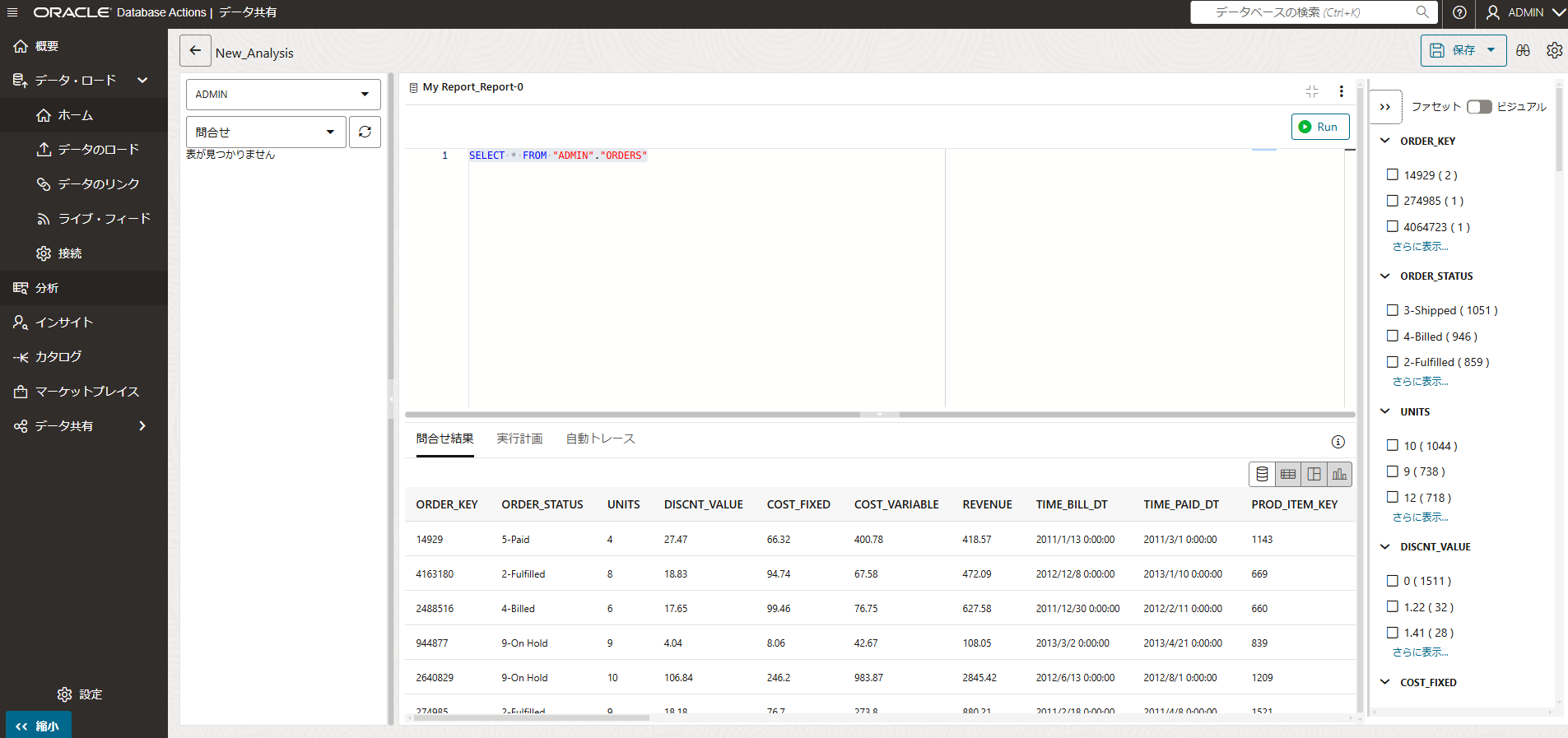Run the SQL query
The image size is (1568, 738).
pos(1319,127)
